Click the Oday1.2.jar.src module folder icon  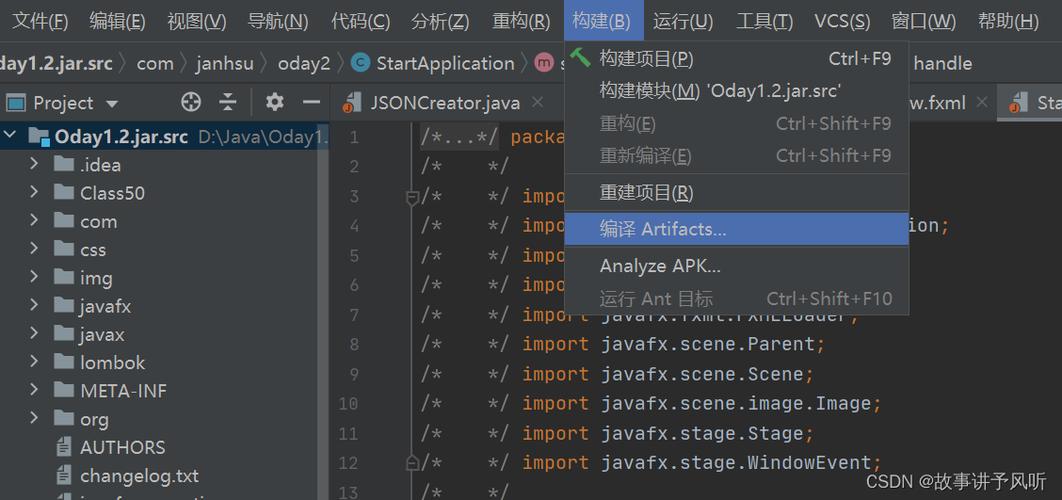39,137
